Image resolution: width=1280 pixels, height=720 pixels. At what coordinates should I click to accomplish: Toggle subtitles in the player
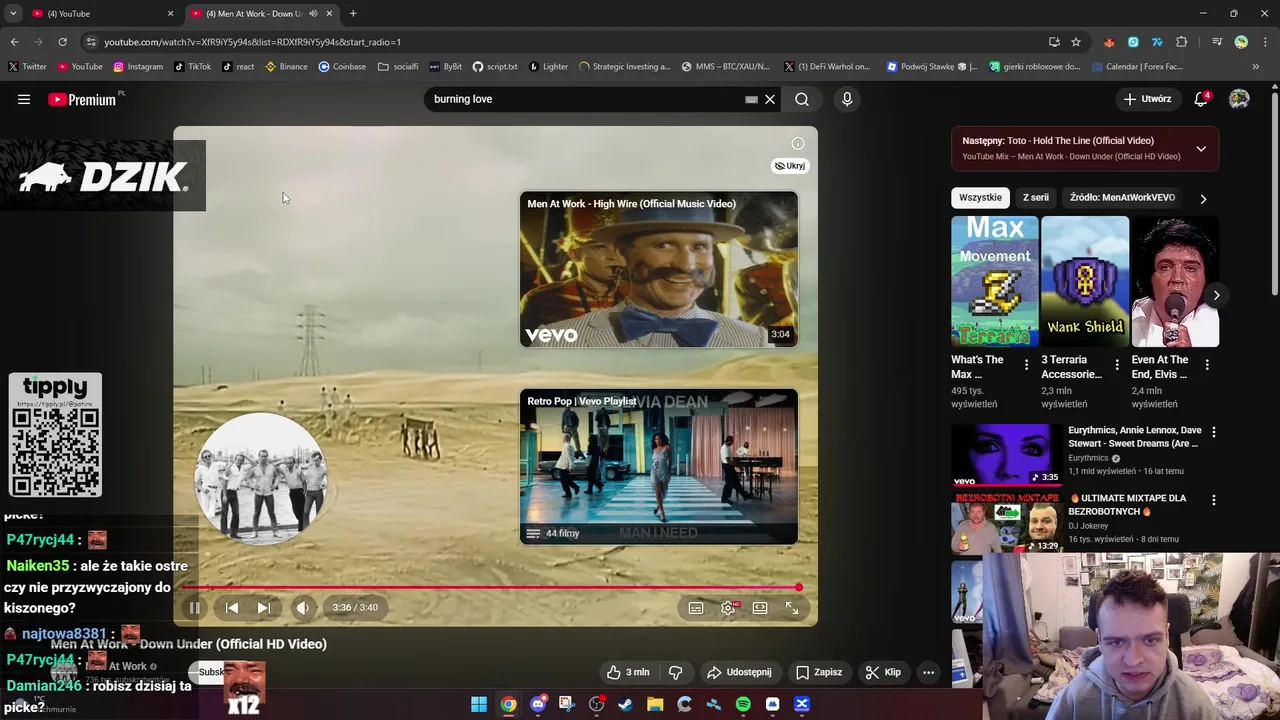point(696,607)
